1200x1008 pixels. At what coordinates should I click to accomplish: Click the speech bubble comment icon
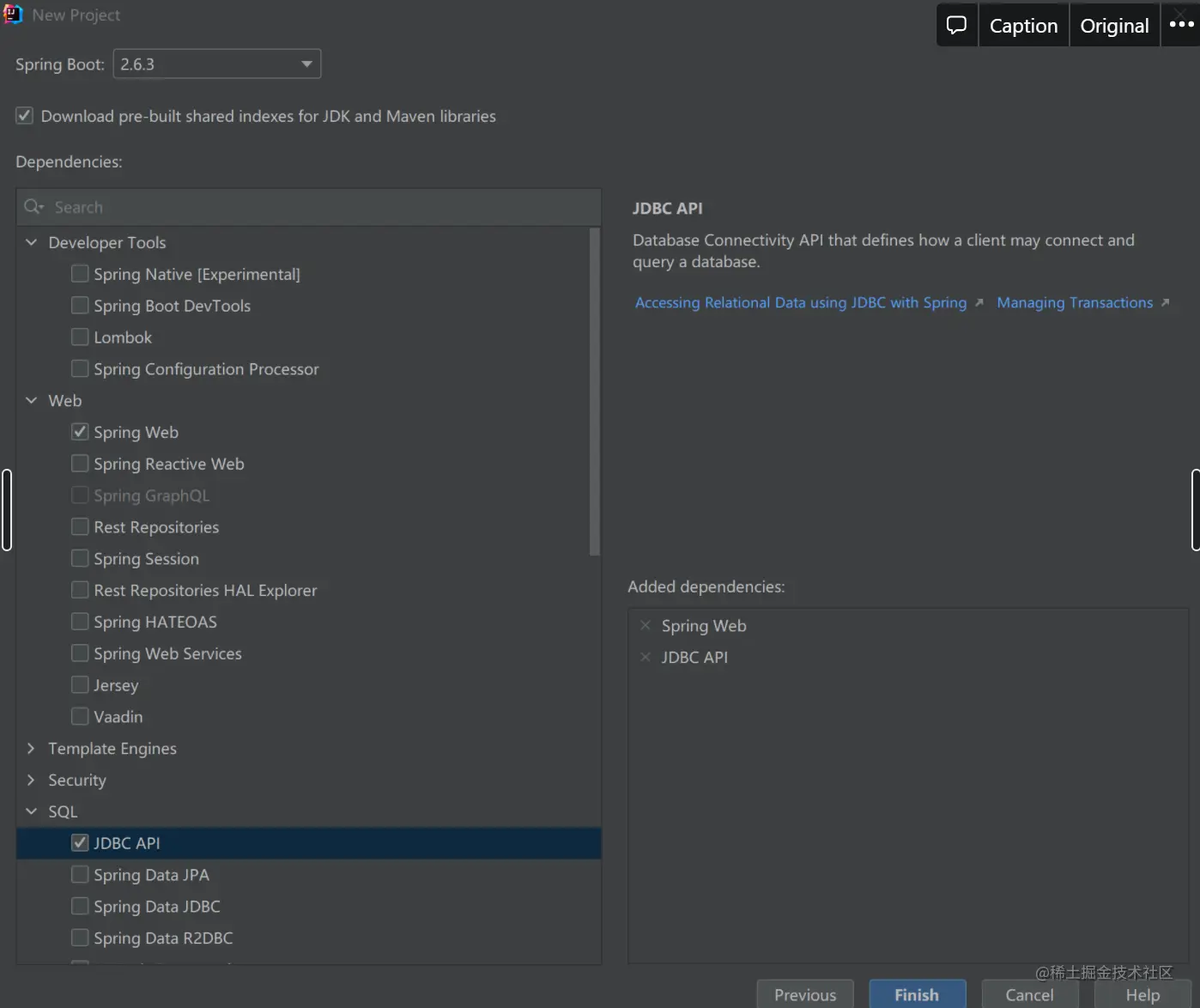point(956,25)
